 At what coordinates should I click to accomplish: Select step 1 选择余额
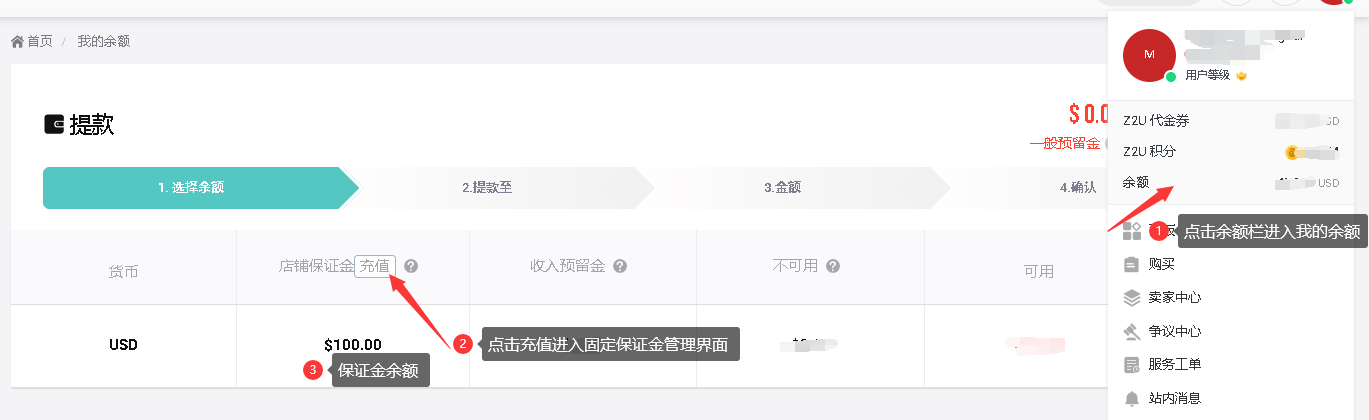(197, 188)
